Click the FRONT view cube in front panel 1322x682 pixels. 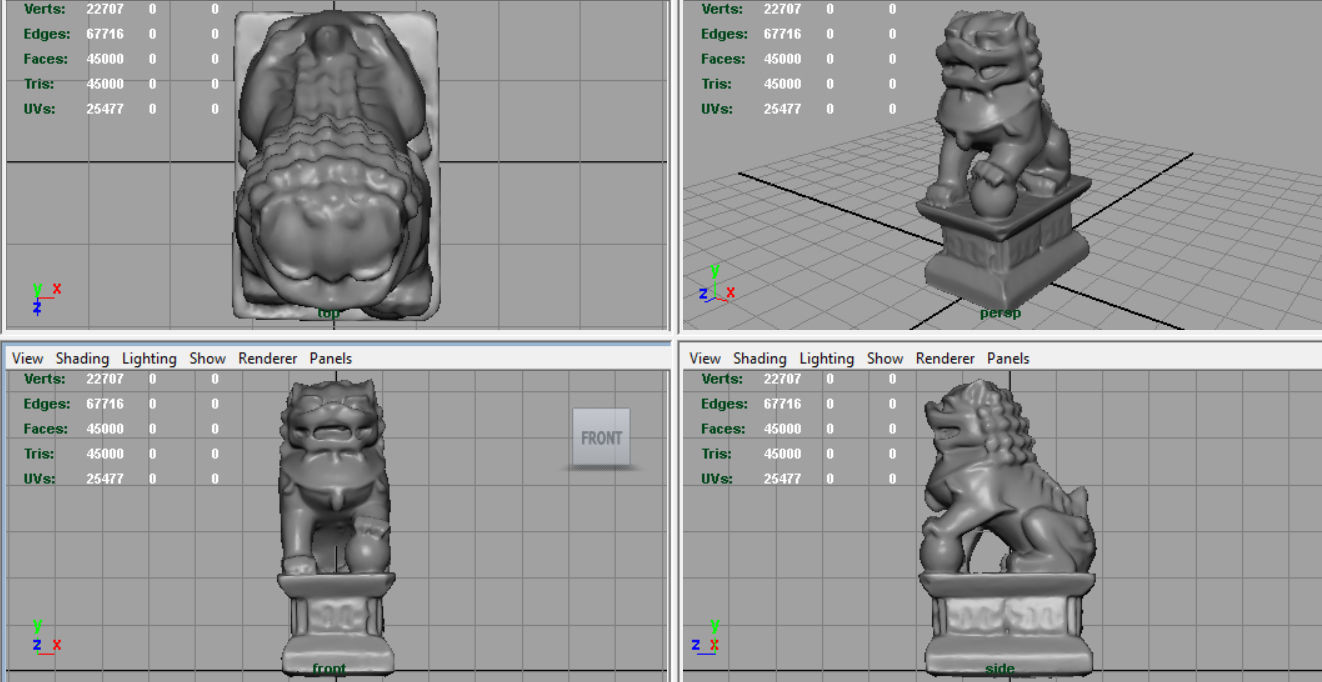point(601,437)
